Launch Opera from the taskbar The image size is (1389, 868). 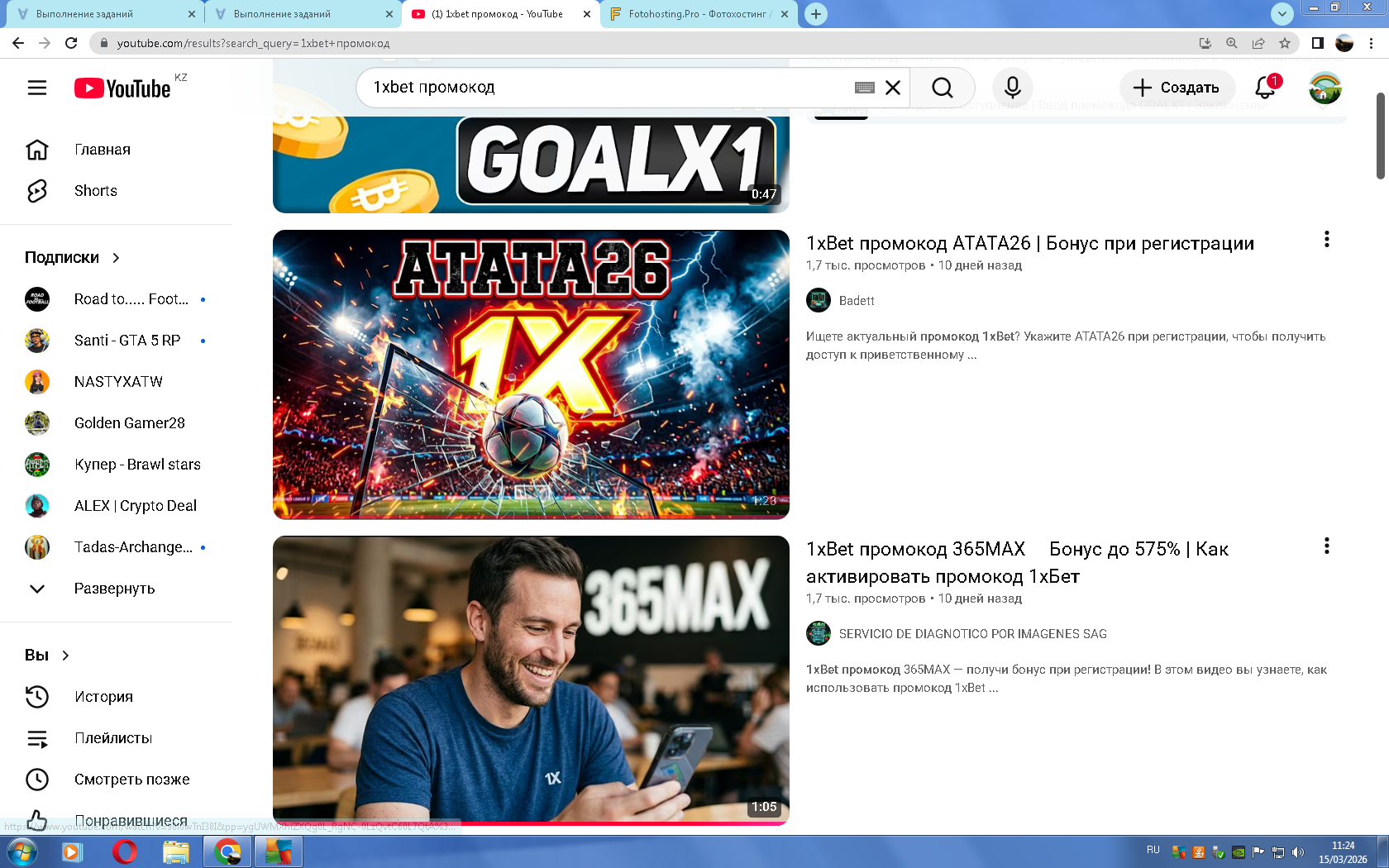[x=124, y=851]
